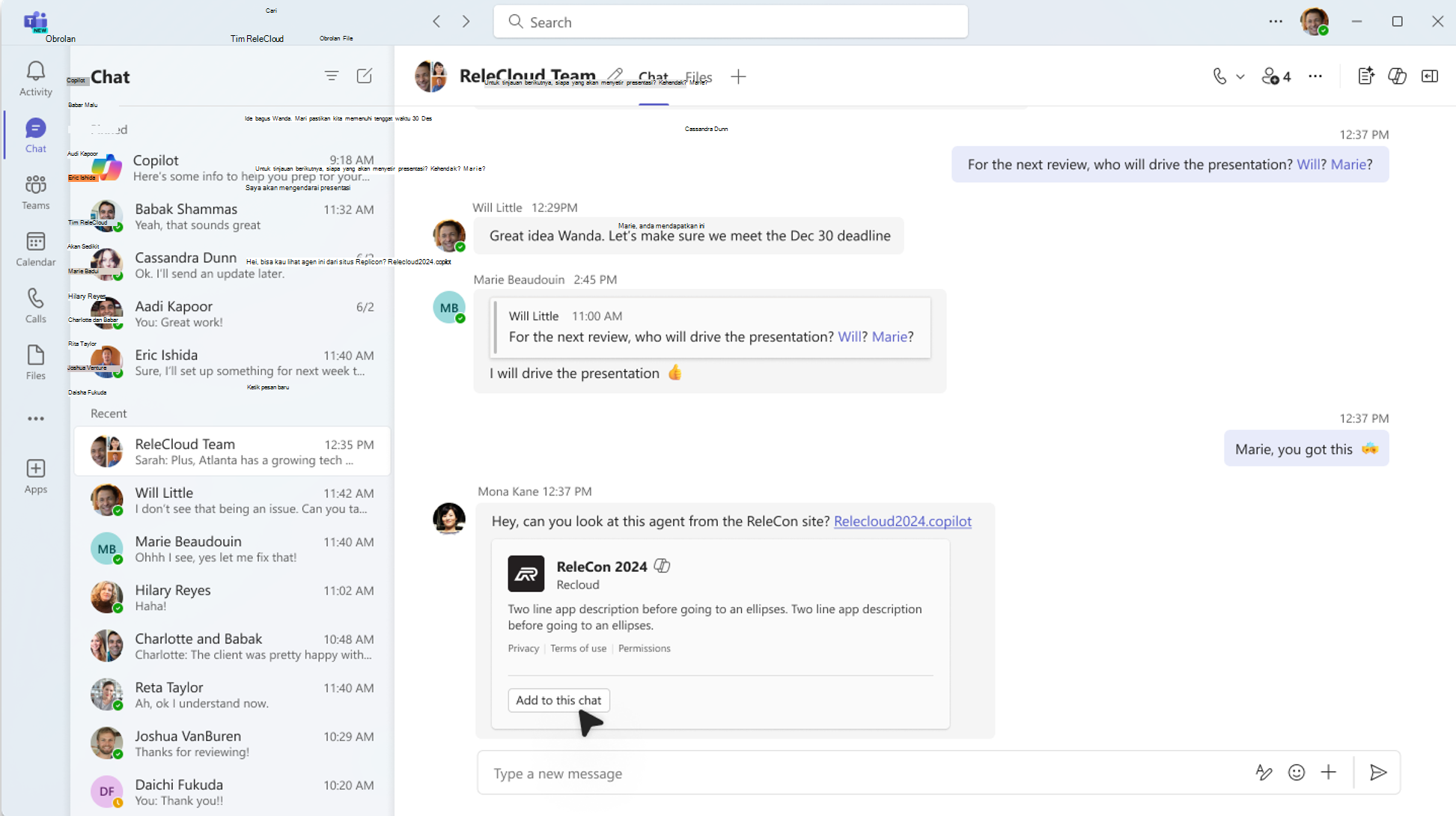Click the Will mention in top message
Screen dimensions: 1456x816
click(1309, 165)
